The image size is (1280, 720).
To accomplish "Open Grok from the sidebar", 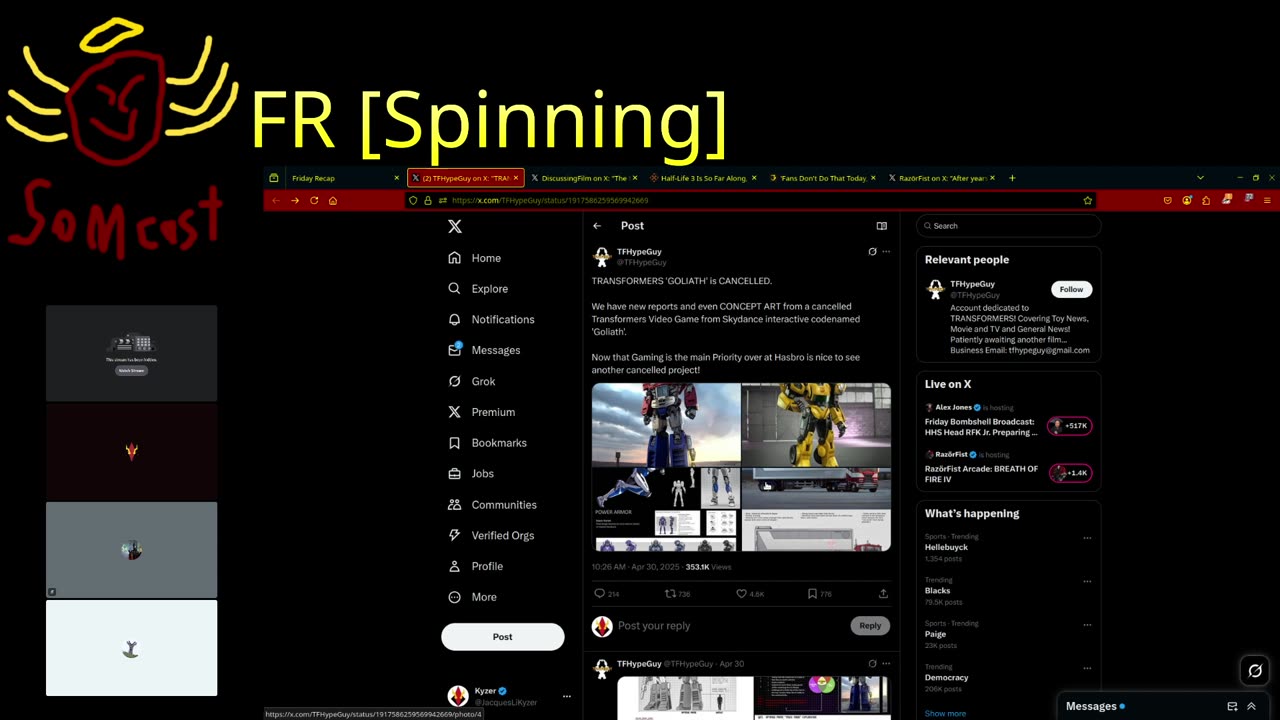I will pos(471,381).
